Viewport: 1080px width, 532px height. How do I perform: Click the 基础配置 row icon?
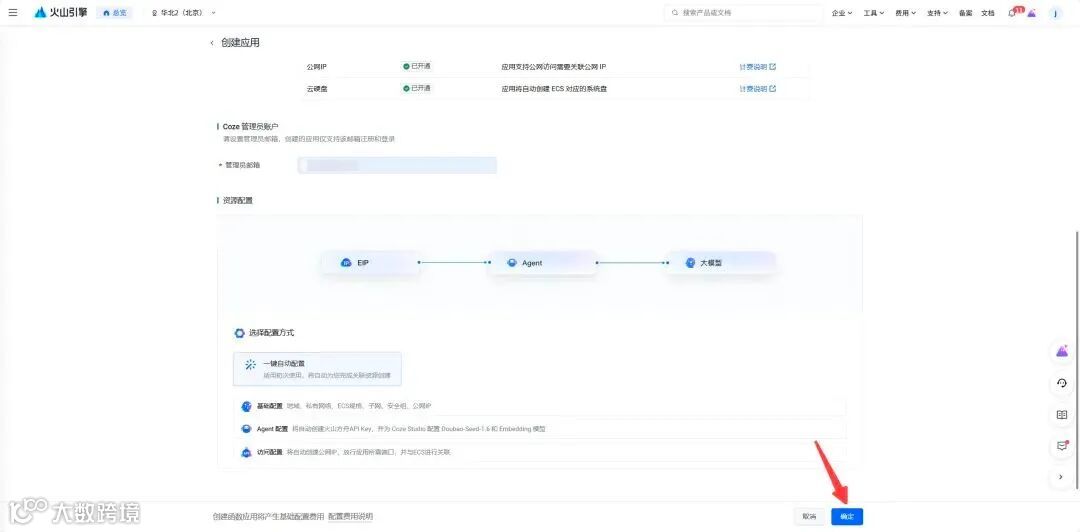point(246,407)
